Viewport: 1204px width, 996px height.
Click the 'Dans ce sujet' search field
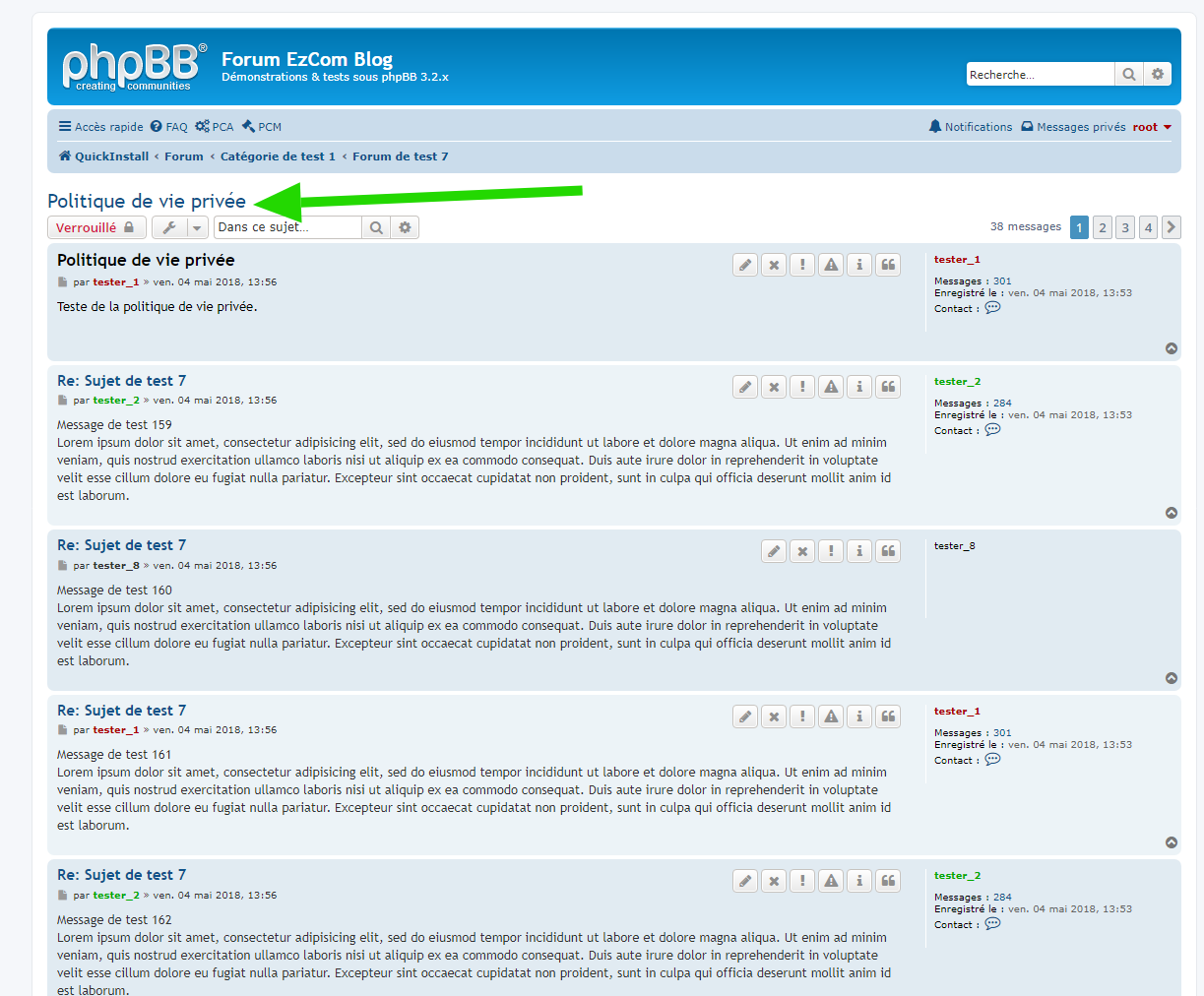(286, 227)
